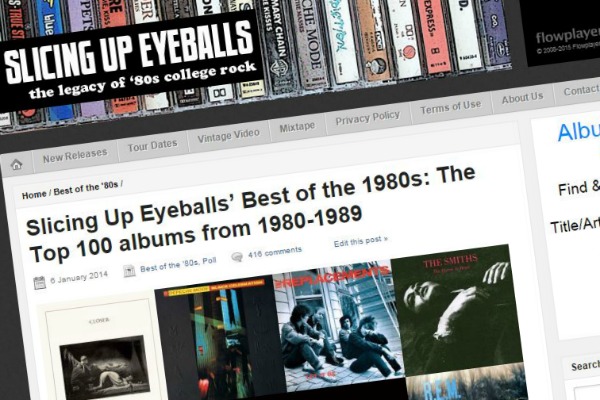Click the category folder icon beside Best of the '80s
Viewport: 600px width, 400px height.
[129, 271]
